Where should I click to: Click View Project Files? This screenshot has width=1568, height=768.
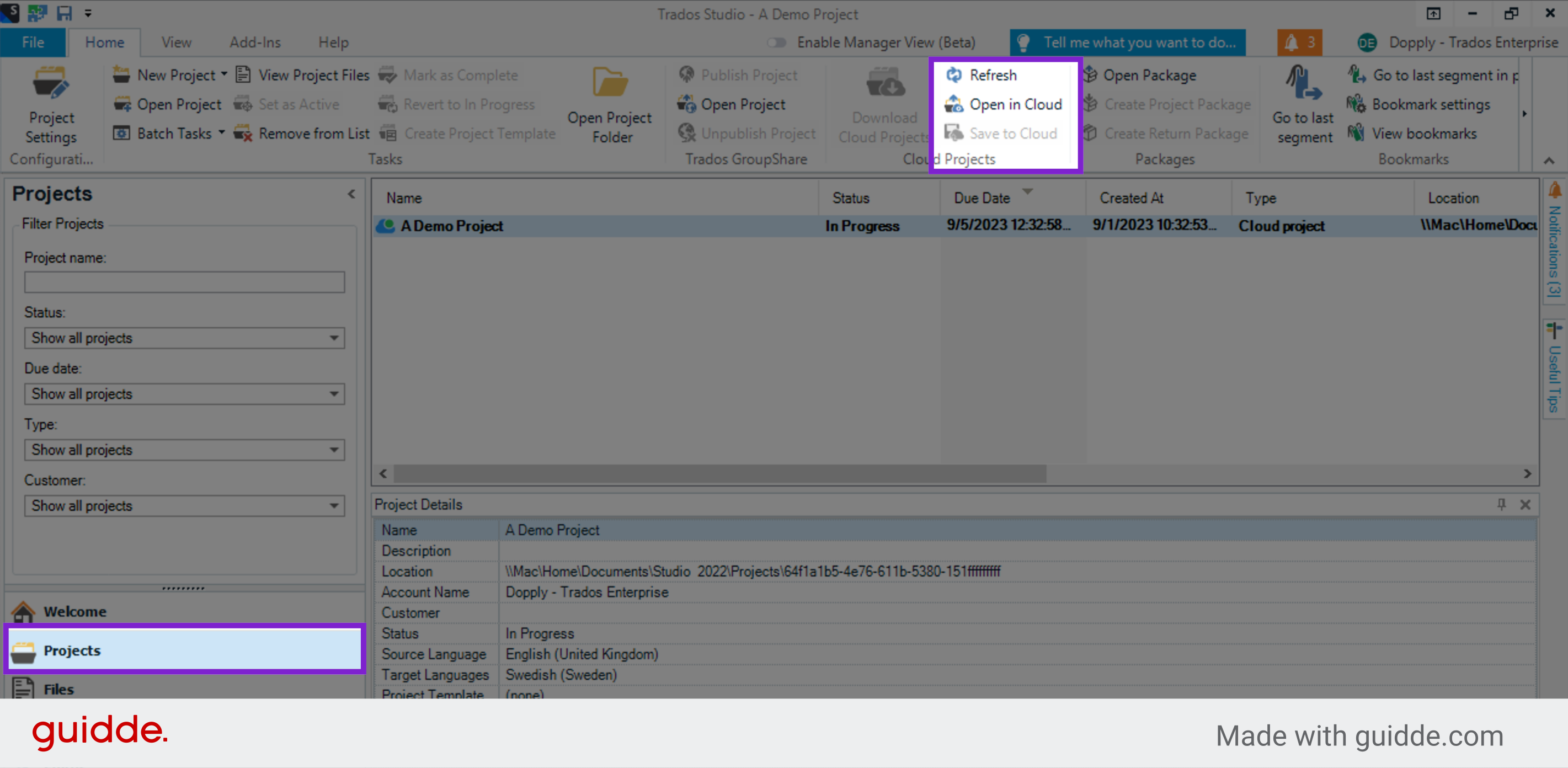(302, 75)
